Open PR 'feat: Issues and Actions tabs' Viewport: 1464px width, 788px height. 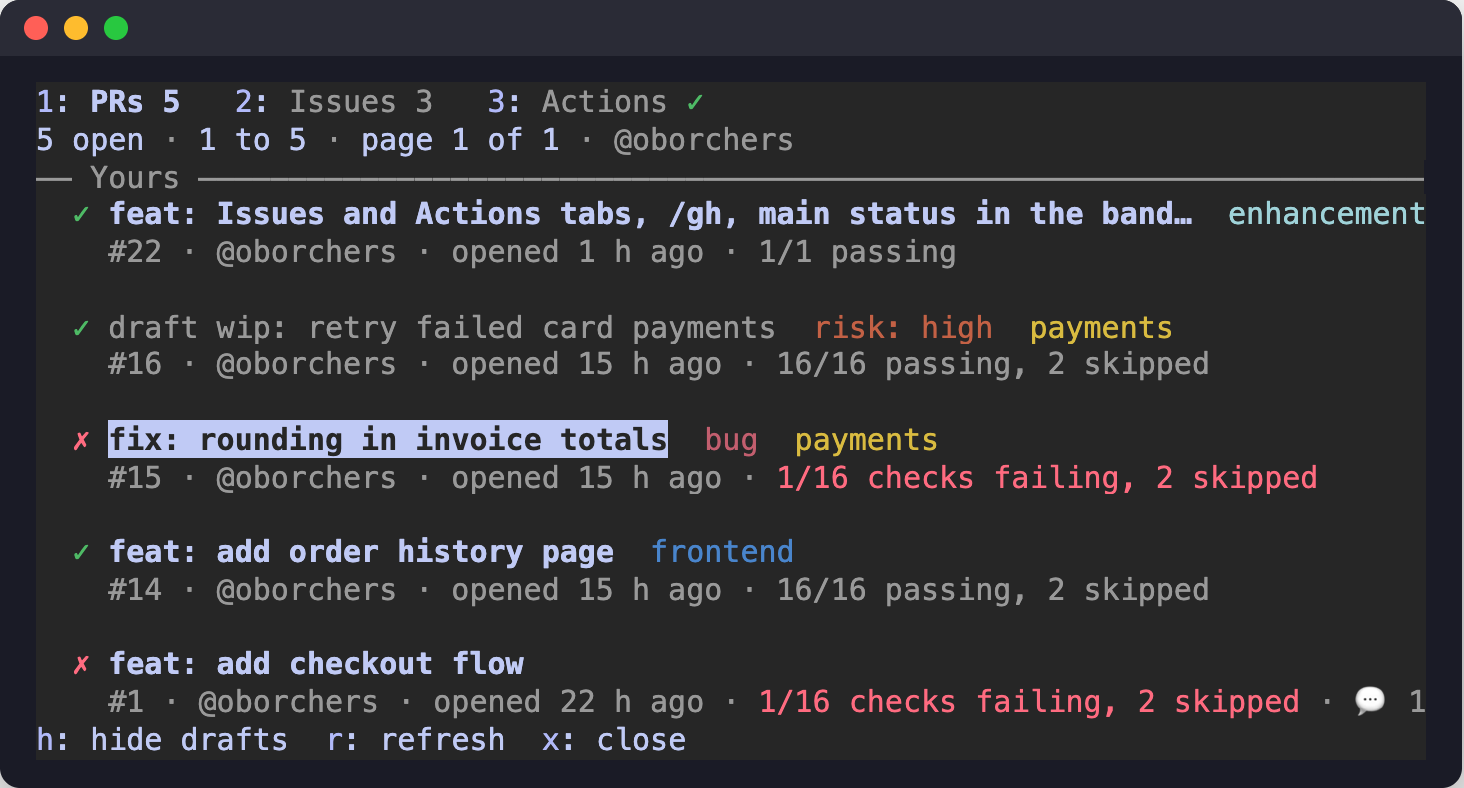(x=650, y=214)
